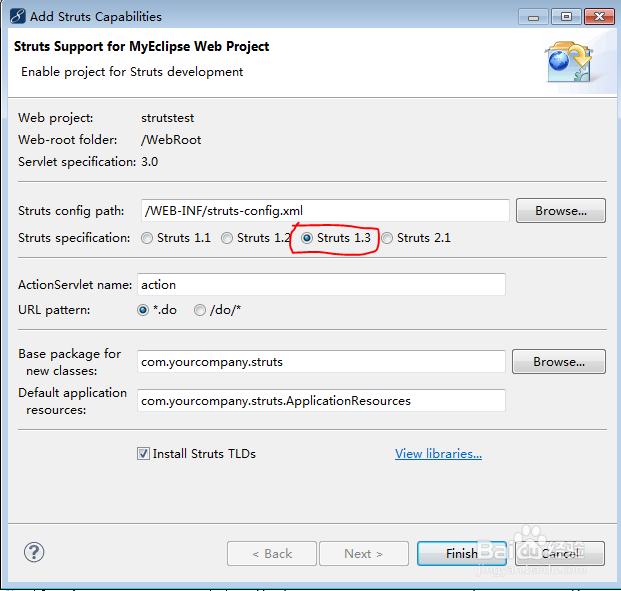The width and height of the screenshot is (621, 591).
Task: Click the 'ActionServlet name:' label
Action: (75, 285)
